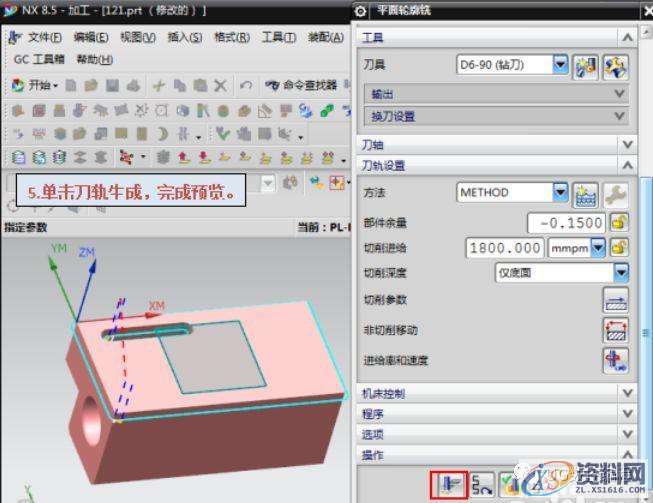
Task: Click the green check mark toolbar icon
Action: [223, 134]
